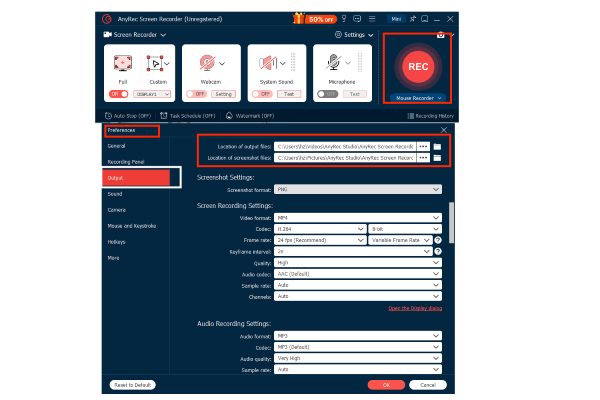Open Recording History
The image size is (600, 400).
(x=430, y=116)
